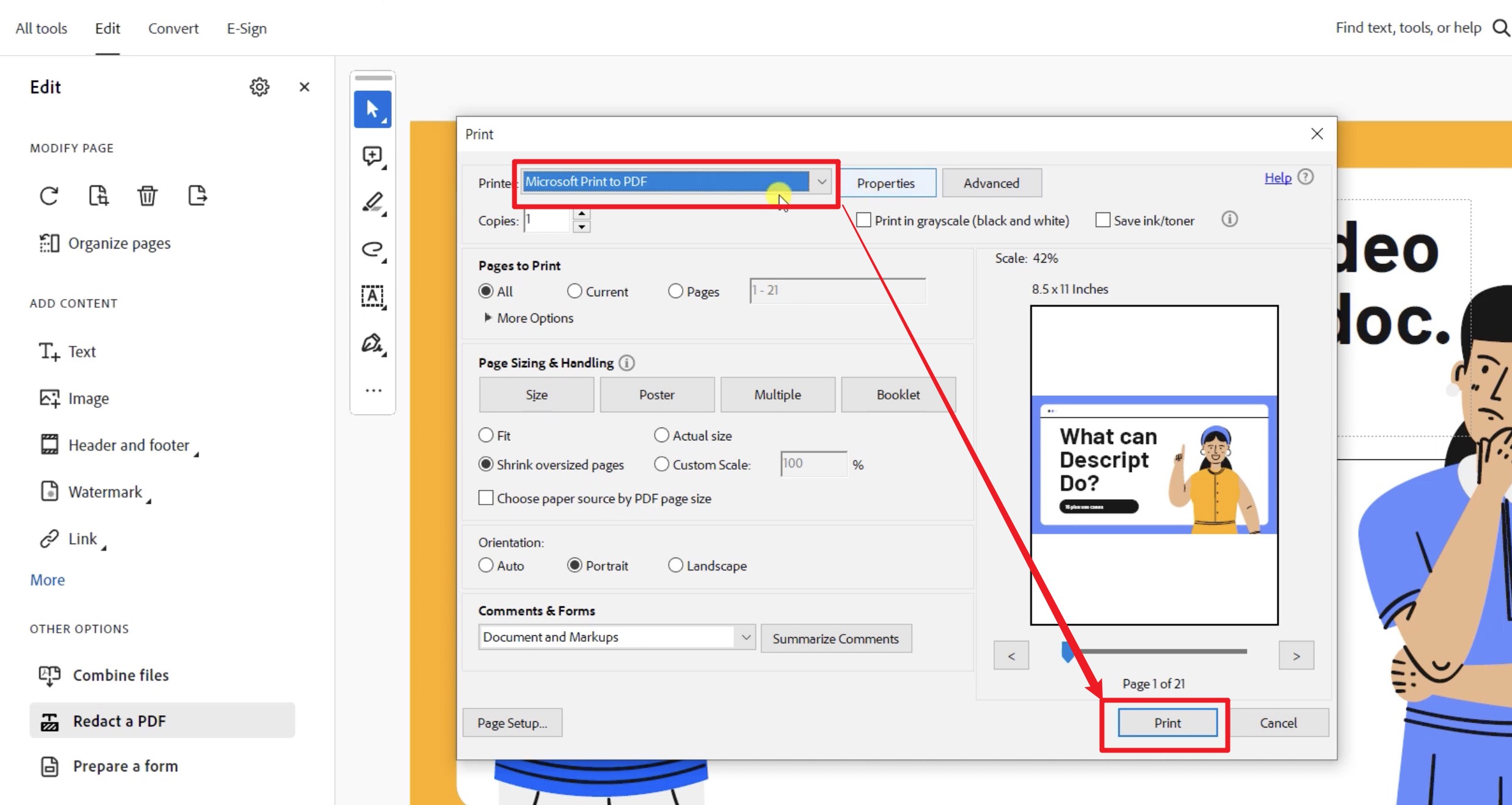The height and width of the screenshot is (805, 1512).
Task: Select the Current page radio button
Action: click(575, 291)
